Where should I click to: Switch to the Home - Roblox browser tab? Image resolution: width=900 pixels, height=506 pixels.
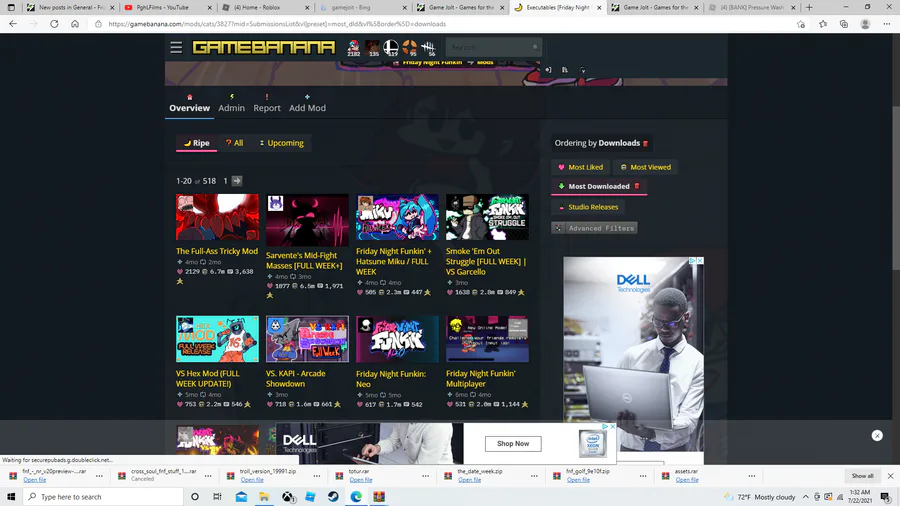pos(265,7)
